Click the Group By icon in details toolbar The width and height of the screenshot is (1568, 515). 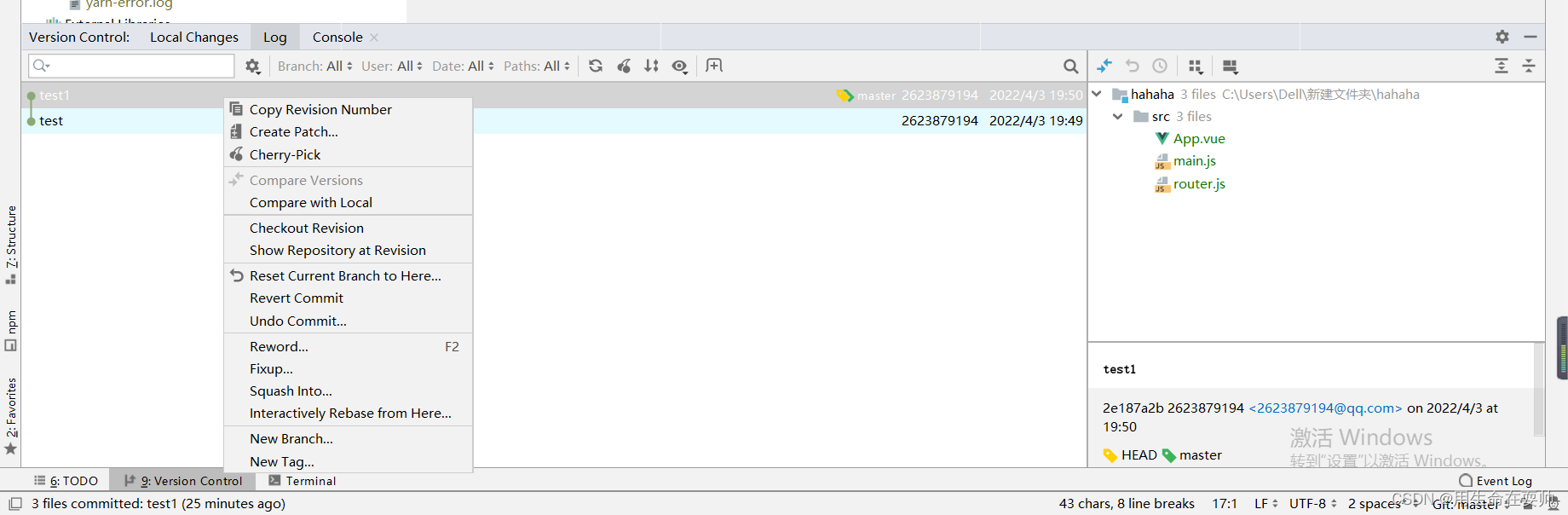1196,66
